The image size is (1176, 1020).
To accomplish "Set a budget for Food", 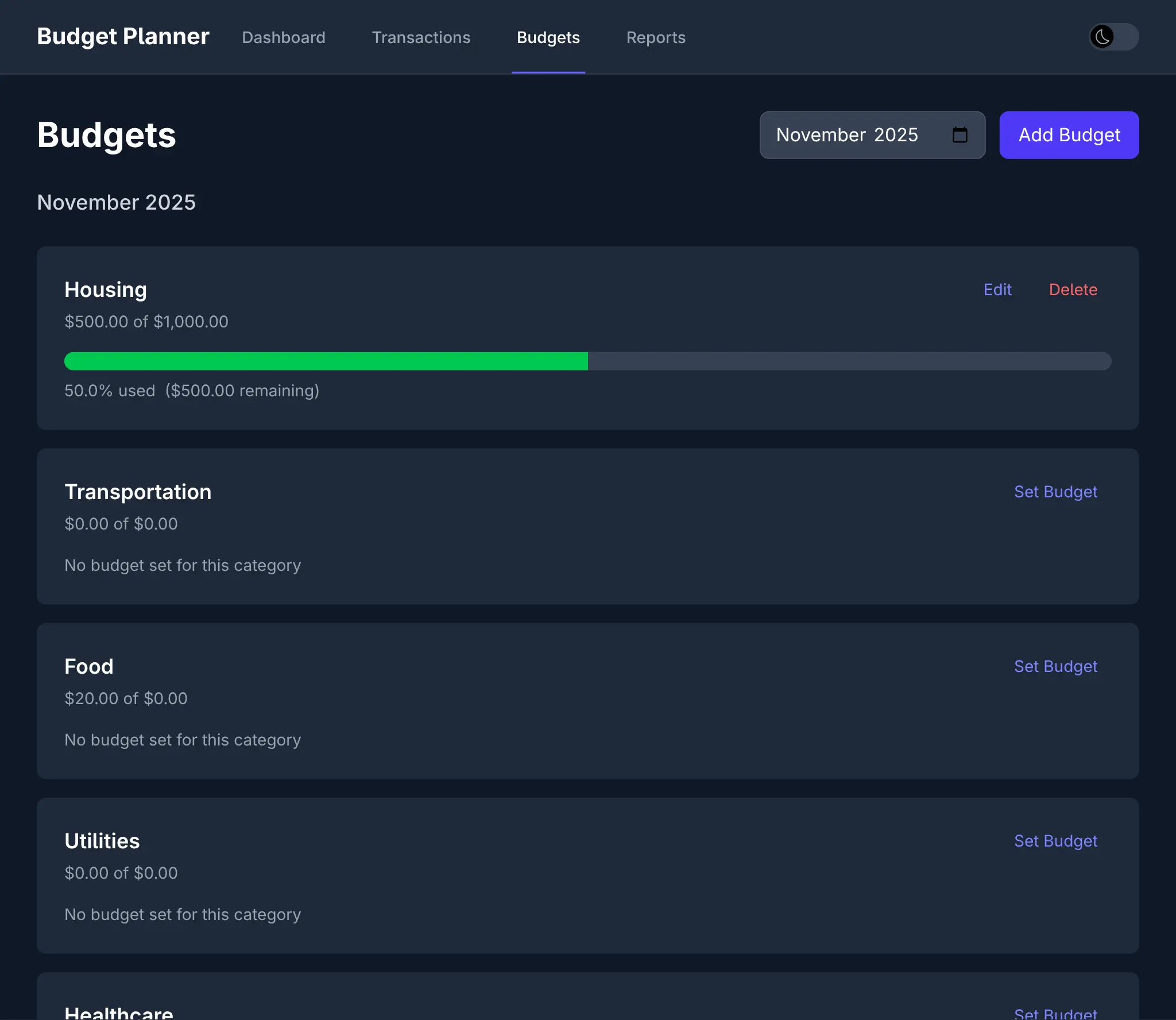I will coord(1055,666).
